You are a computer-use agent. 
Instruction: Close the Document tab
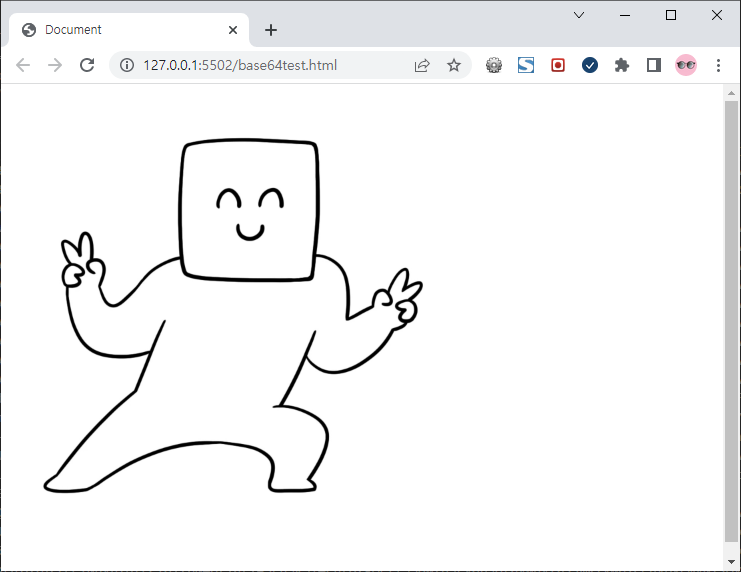point(233,30)
